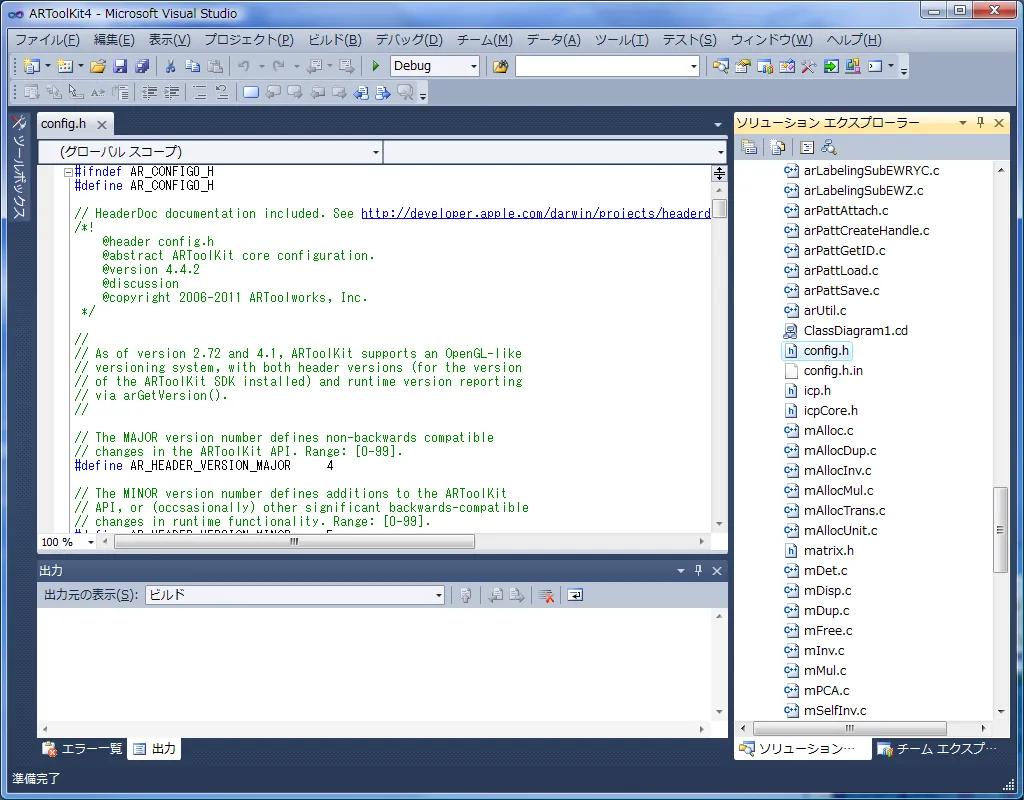Screen dimensions: 1024x800
Task: Click inside the toolbar find text field
Action: [601, 66]
